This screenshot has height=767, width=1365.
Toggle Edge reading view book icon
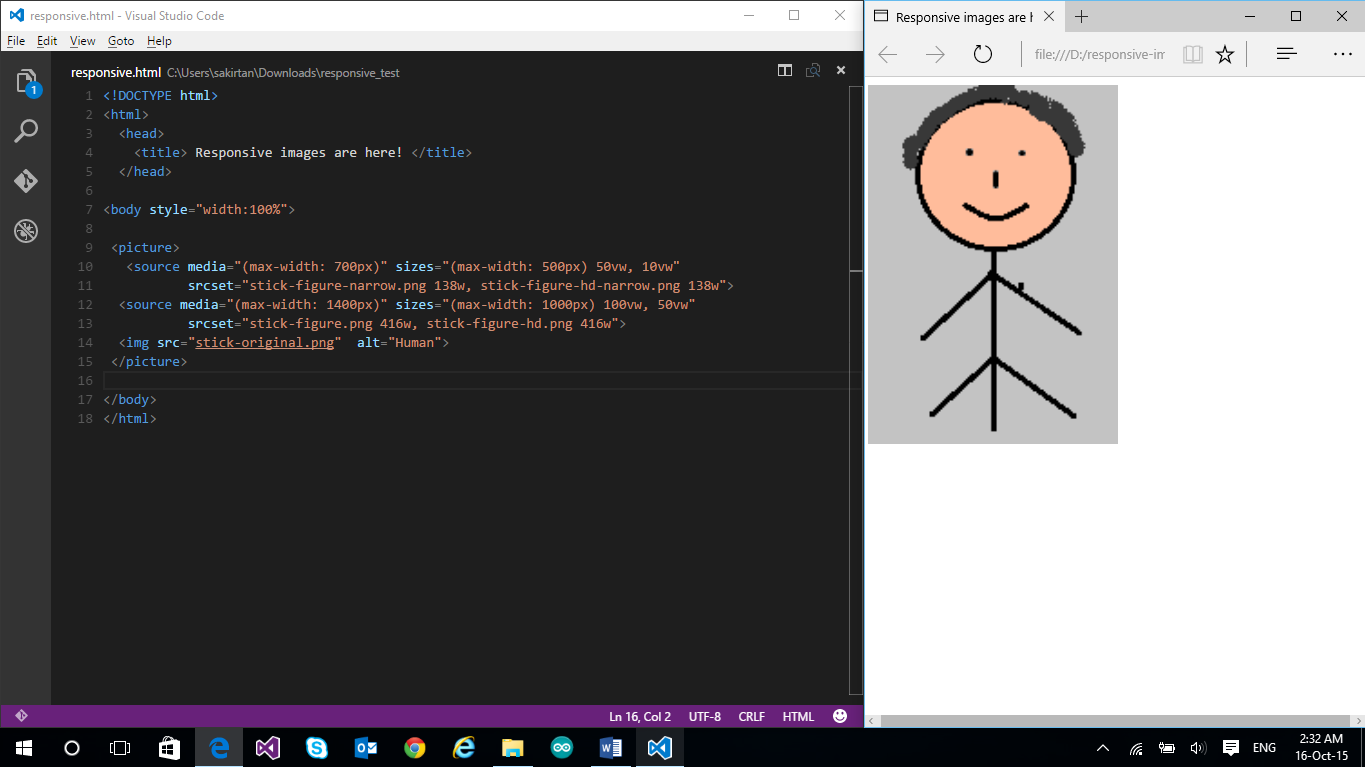1192,54
